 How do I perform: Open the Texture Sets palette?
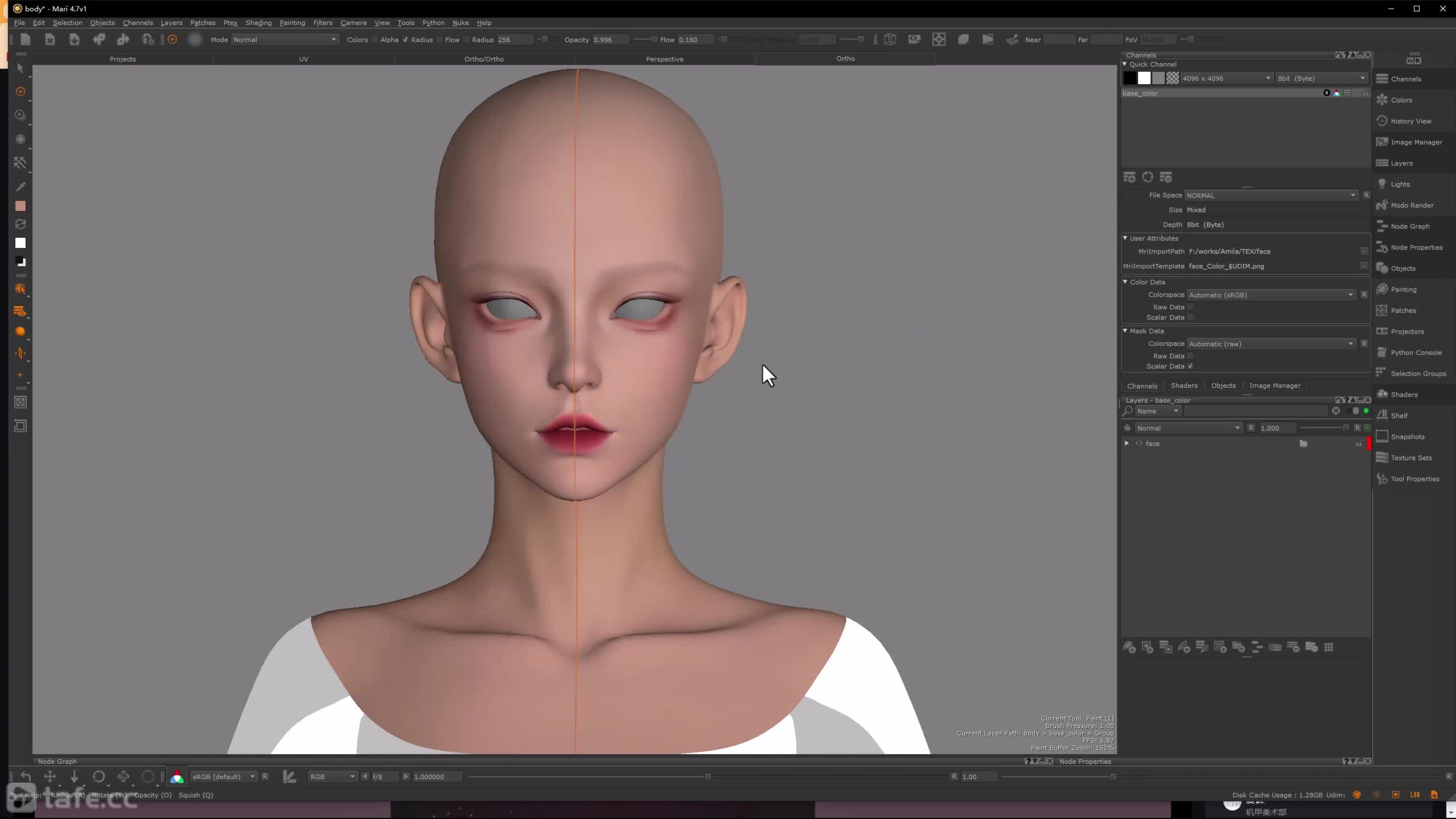pyautogui.click(x=1411, y=458)
